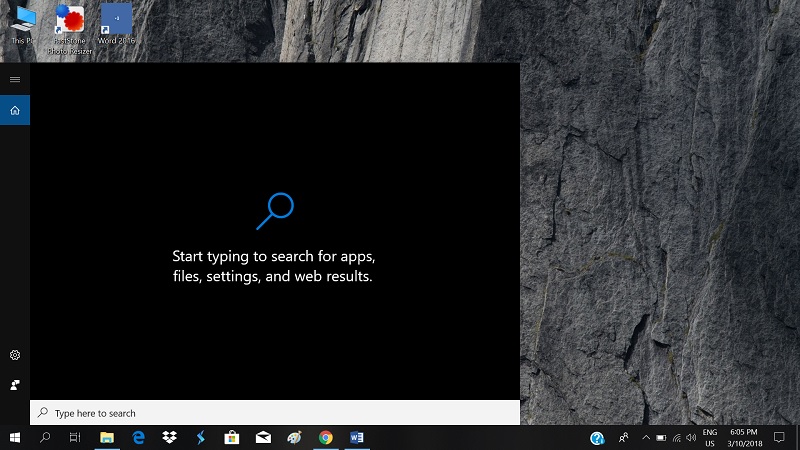
Task: Select Home in search panel sidebar
Action: [x=15, y=110]
